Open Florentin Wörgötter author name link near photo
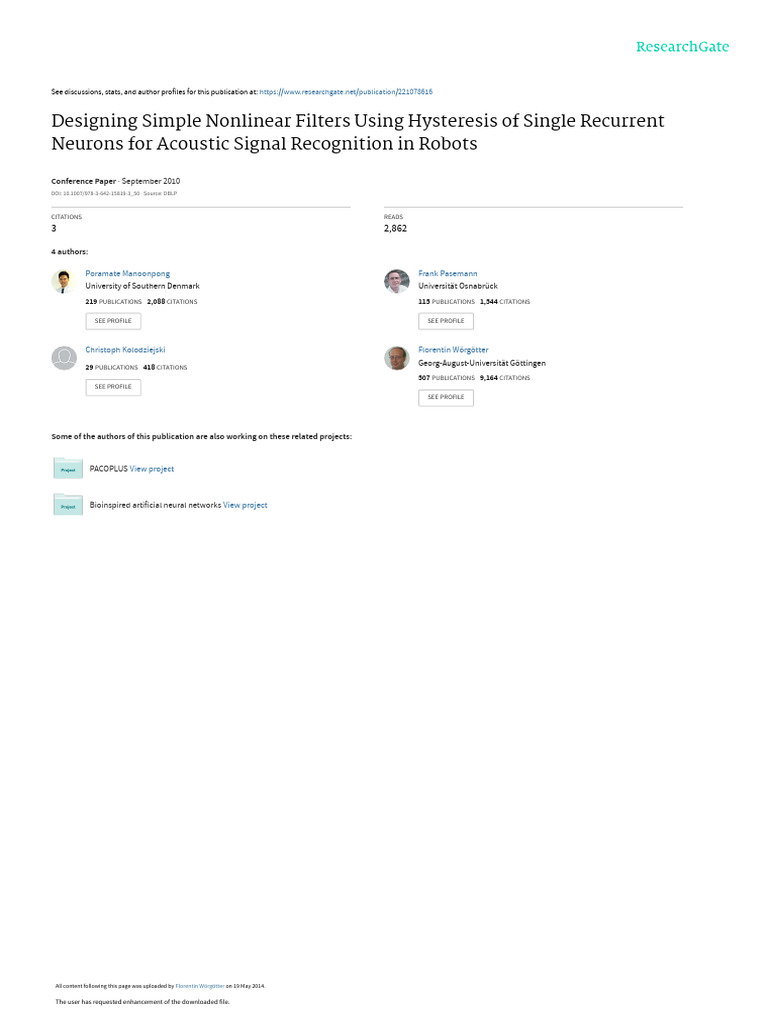The width and height of the screenshot is (768, 1024). pyautogui.click(x=453, y=350)
